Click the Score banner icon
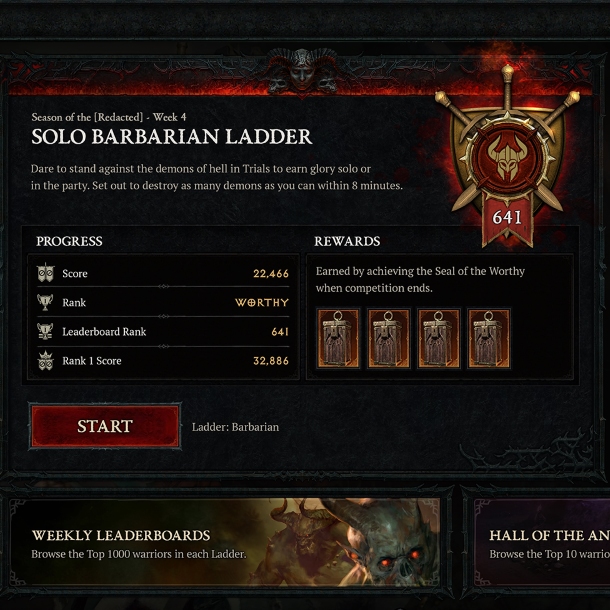Image resolution: width=610 pixels, height=610 pixels. tap(46, 273)
